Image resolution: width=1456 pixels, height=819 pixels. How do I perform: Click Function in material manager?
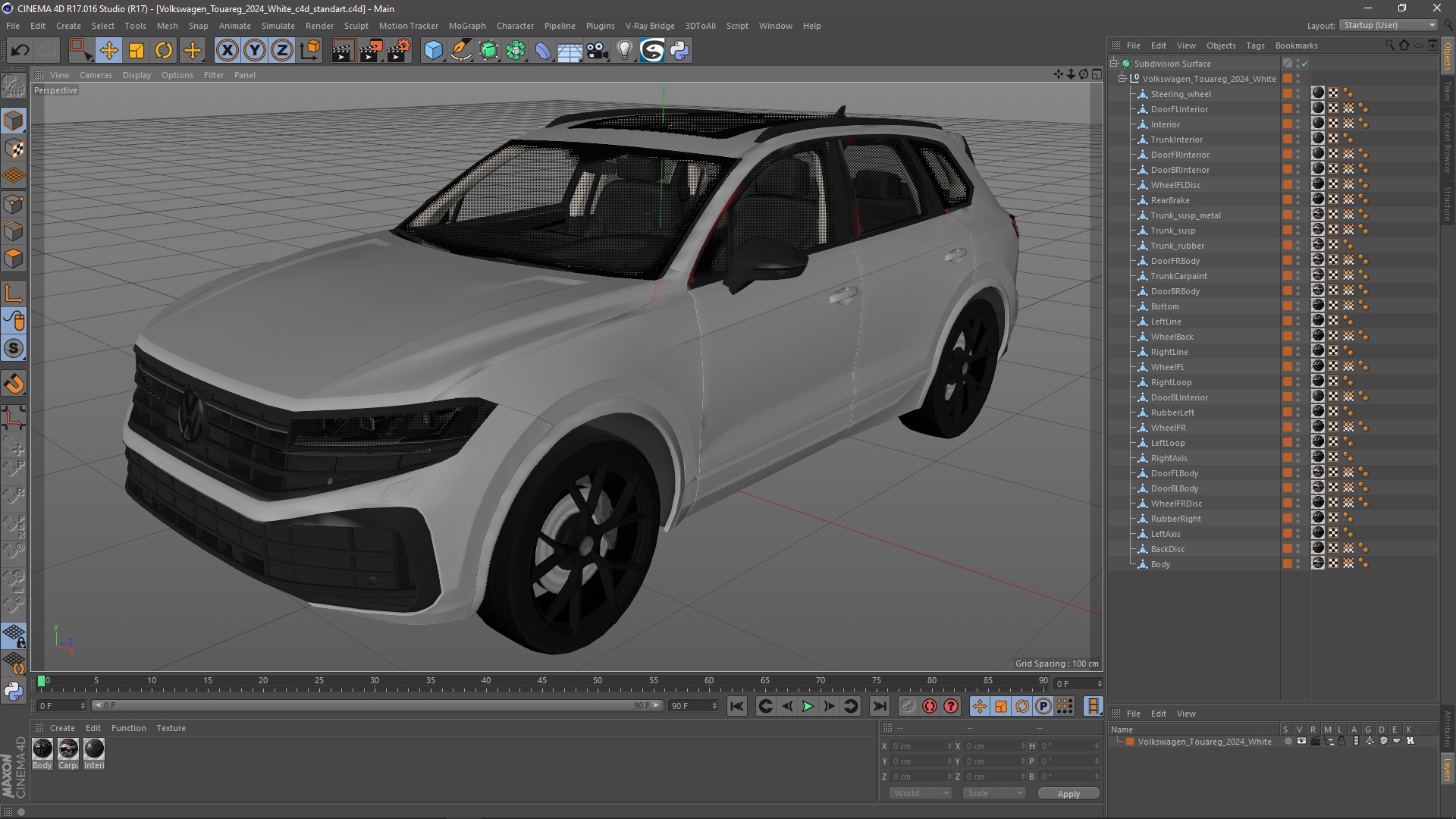pyautogui.click(x=128, y=728)
